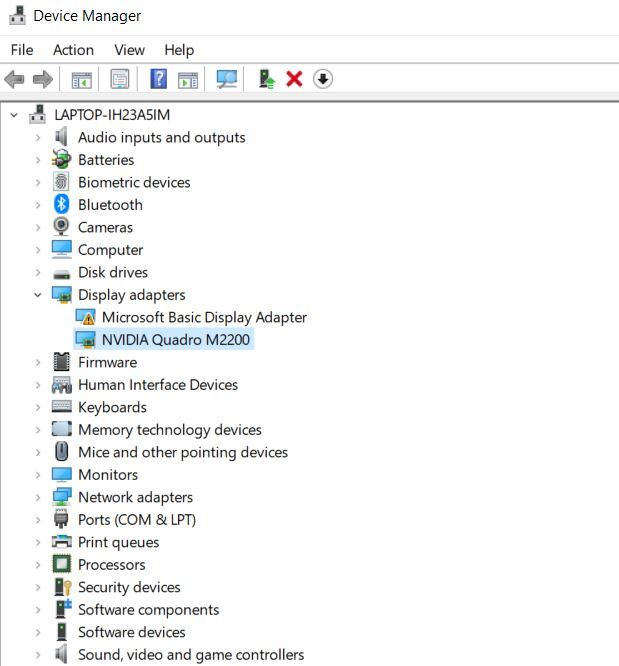Click the Network adapters icon
The width and height of the screenshot is (619, 666).
coord(62,497)
